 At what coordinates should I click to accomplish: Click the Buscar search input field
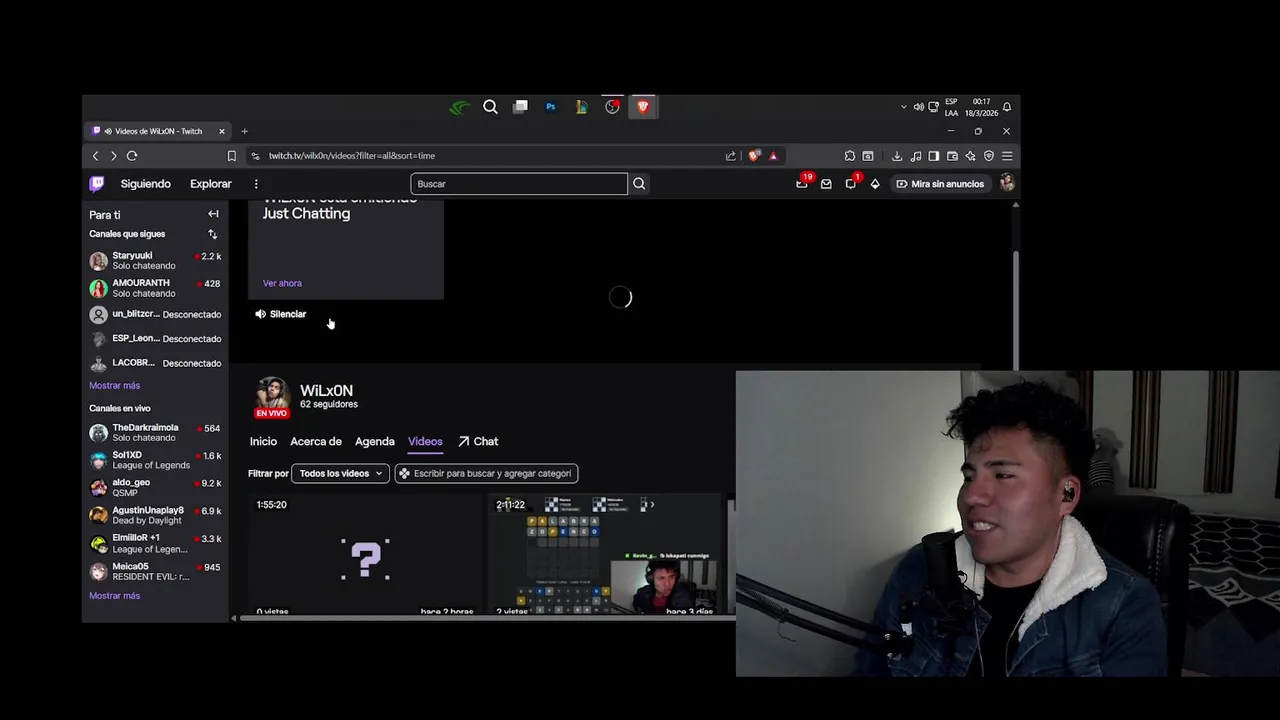[519, 184]
